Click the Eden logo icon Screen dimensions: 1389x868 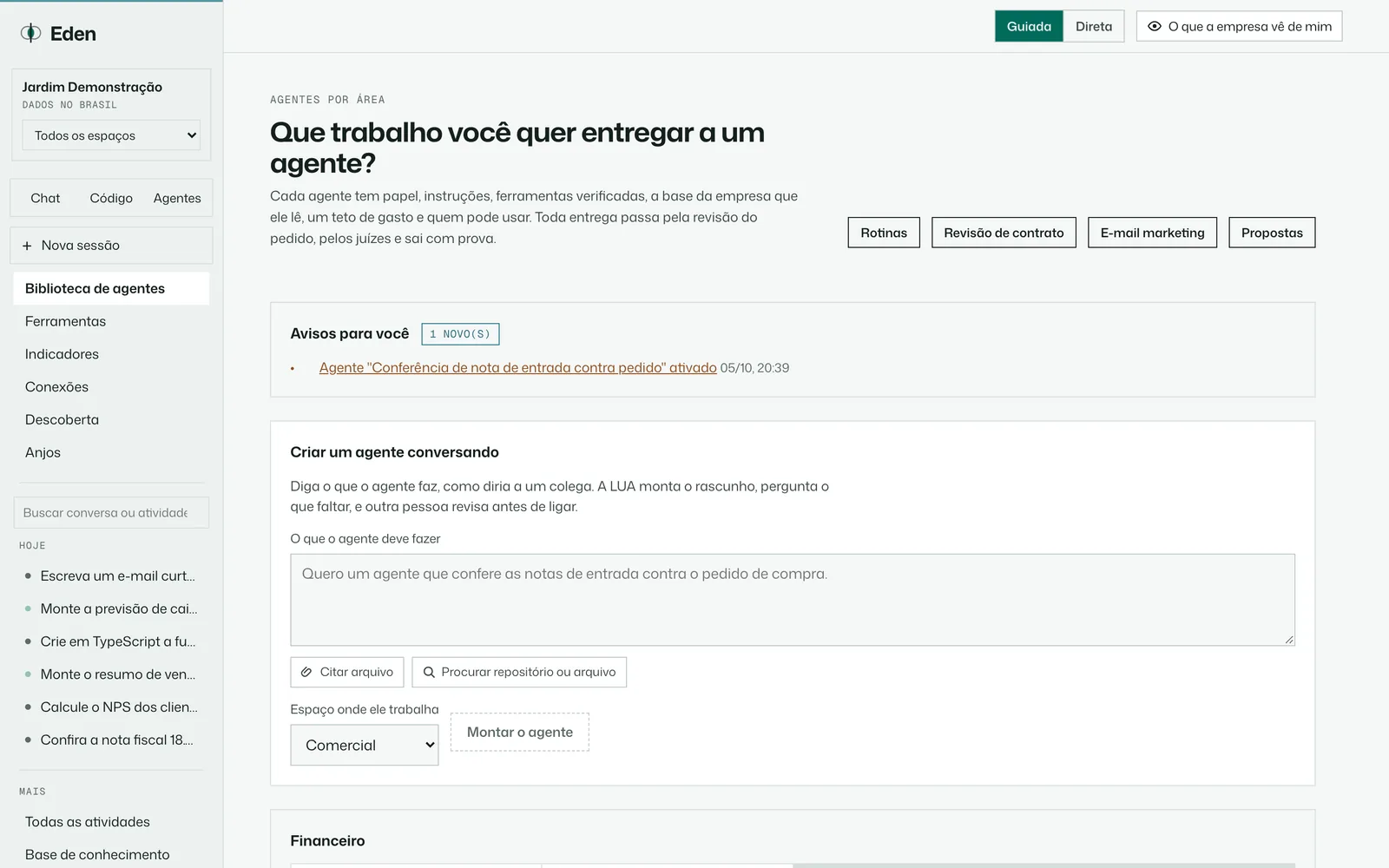coord(30,33)
